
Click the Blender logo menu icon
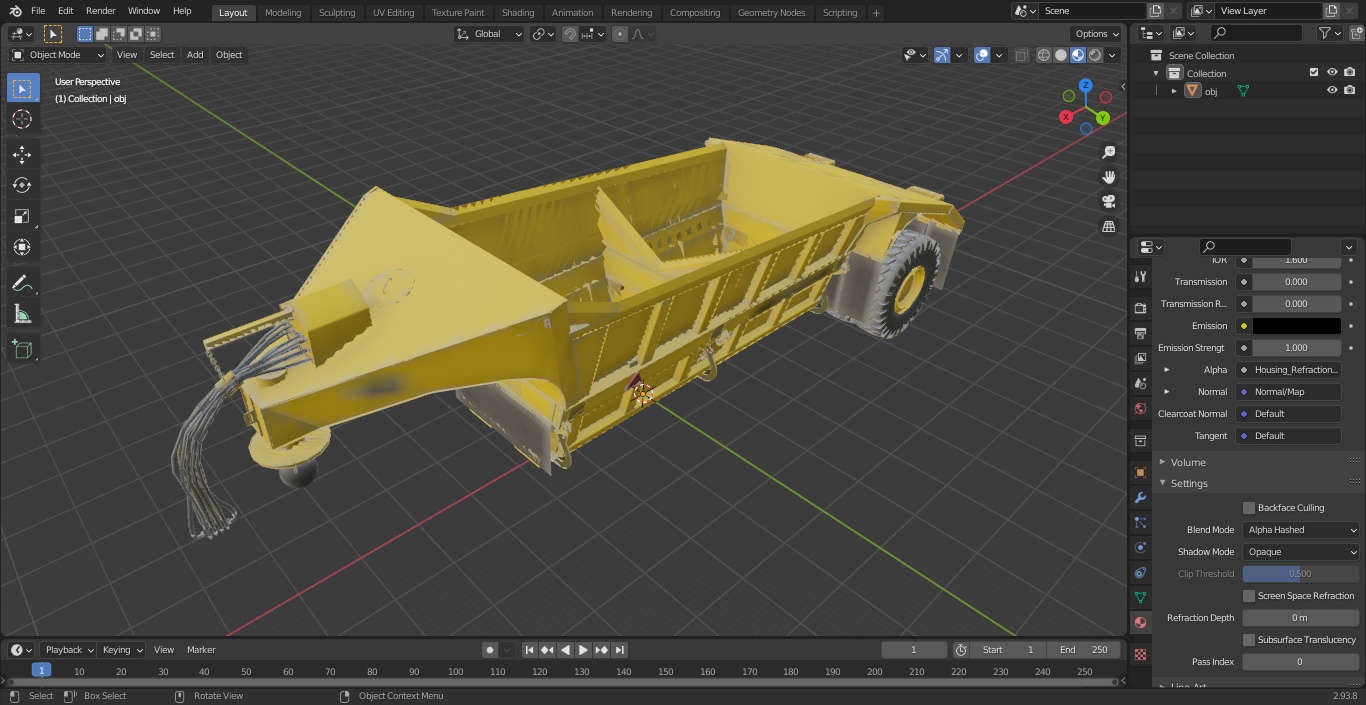tap(15, 11)
